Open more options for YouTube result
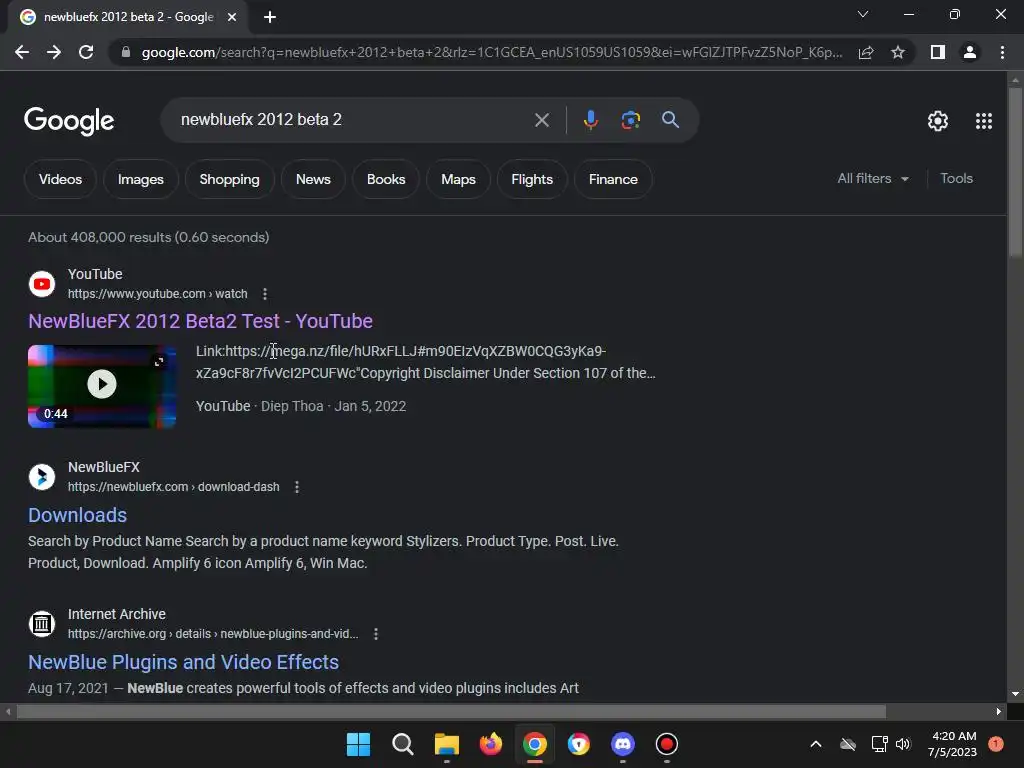Image resolution: width=1024 pixels, height=768 pixels. [264, 294]
